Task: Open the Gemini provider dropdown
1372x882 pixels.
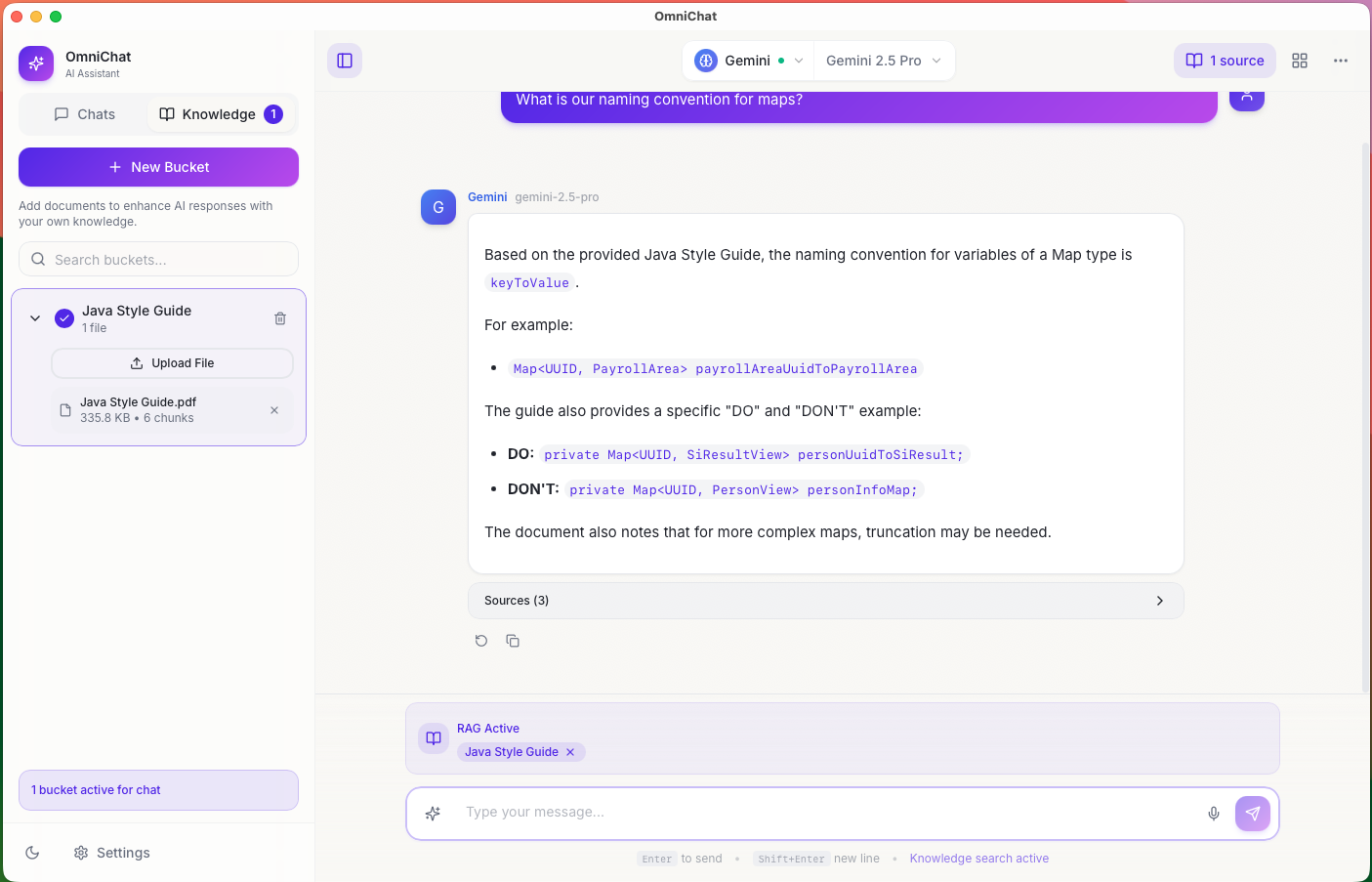Action: pos(749,61)
